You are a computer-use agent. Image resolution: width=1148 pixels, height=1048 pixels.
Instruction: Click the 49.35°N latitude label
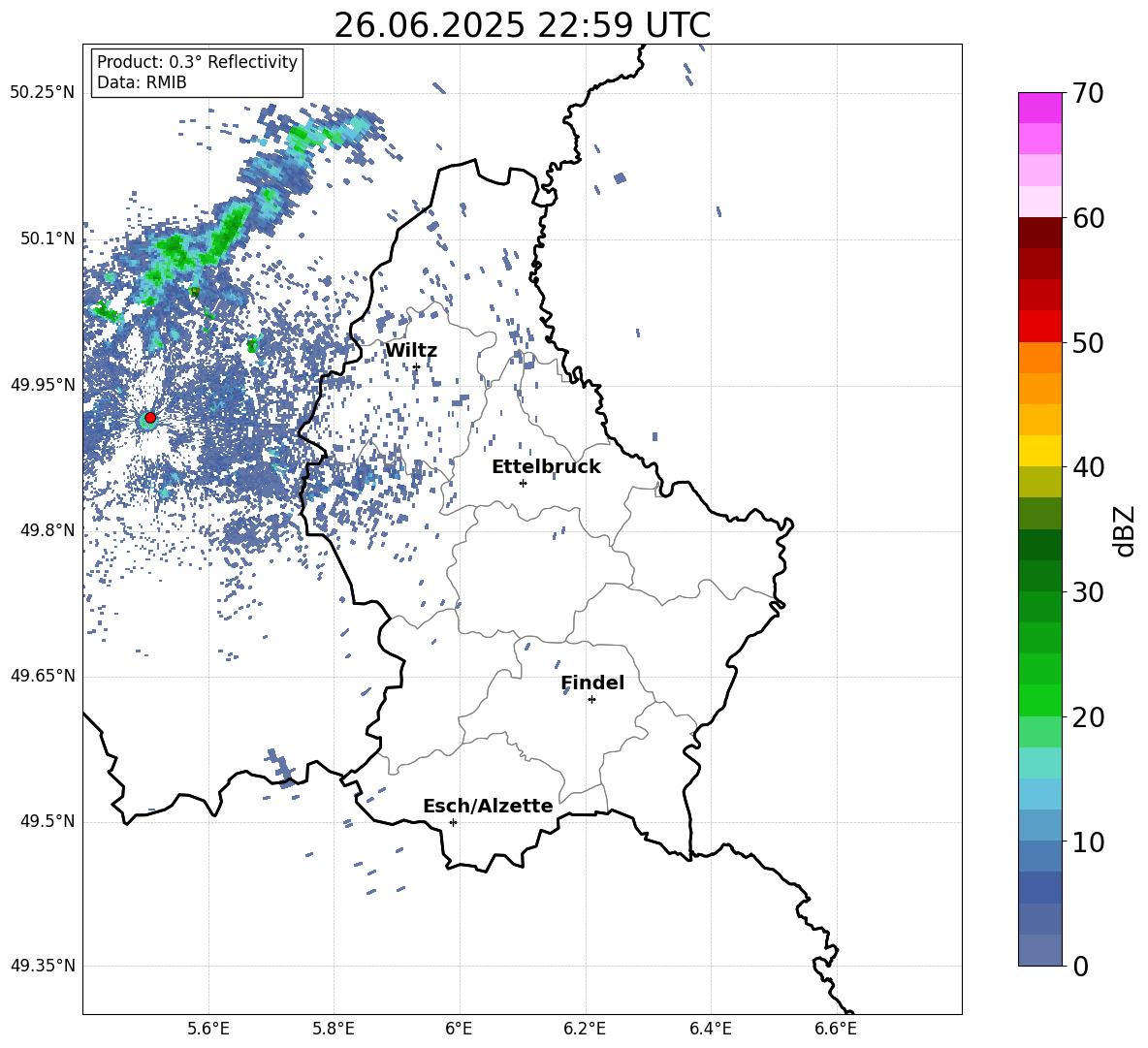tap(43, 966)
